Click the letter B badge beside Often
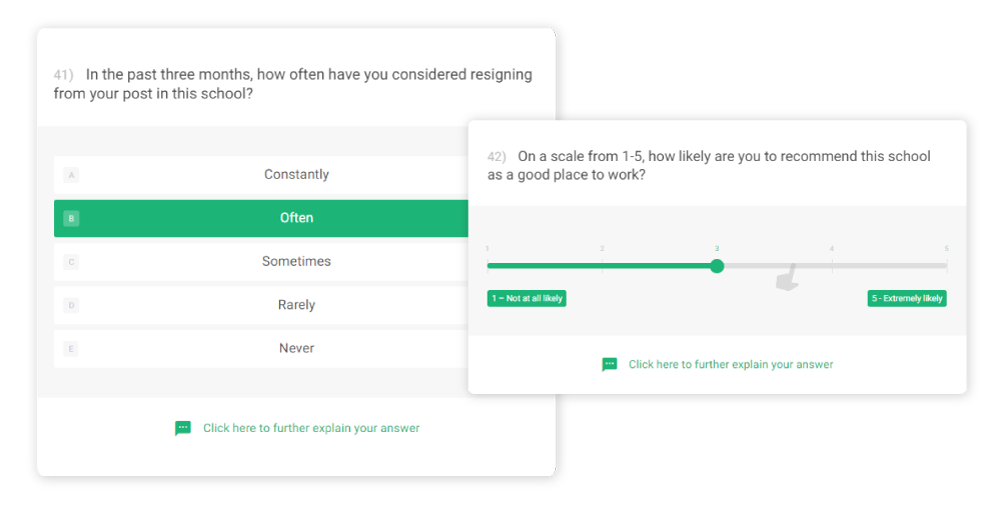The width and height of the screenshot is (1000, 505). point(71,218)
